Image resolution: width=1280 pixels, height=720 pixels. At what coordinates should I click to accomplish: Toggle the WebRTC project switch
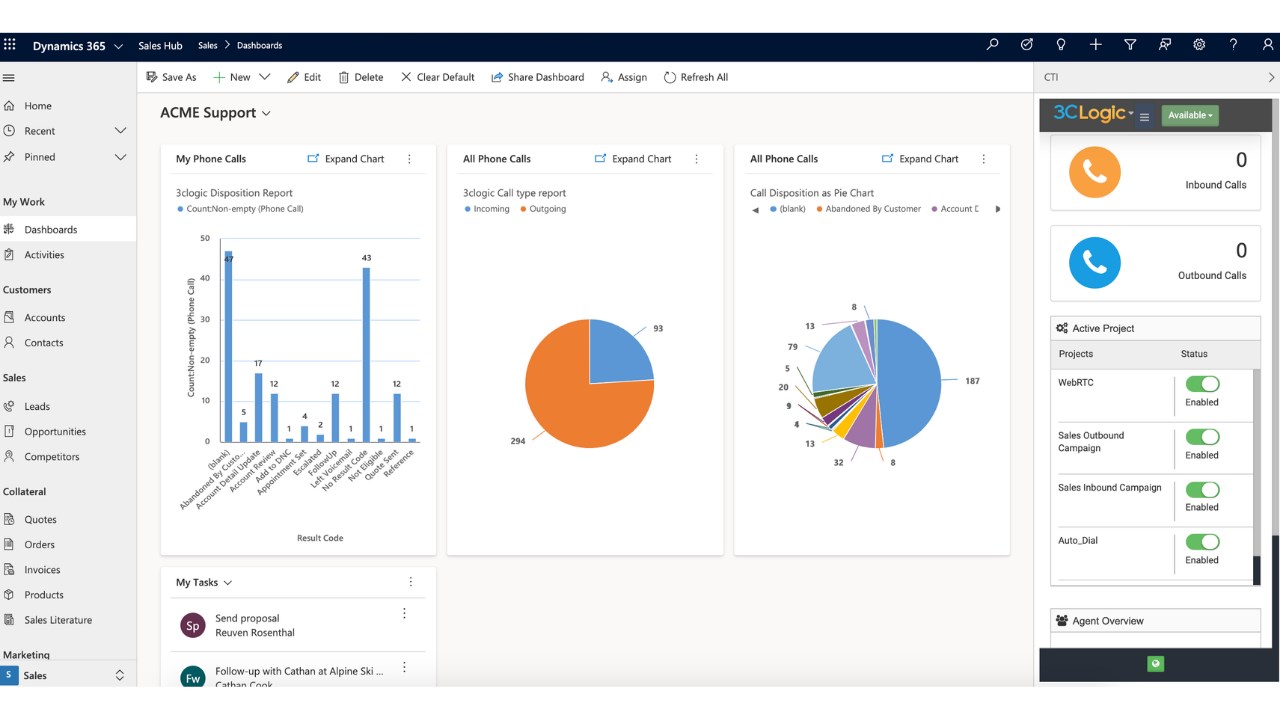tap(1203, 384)
